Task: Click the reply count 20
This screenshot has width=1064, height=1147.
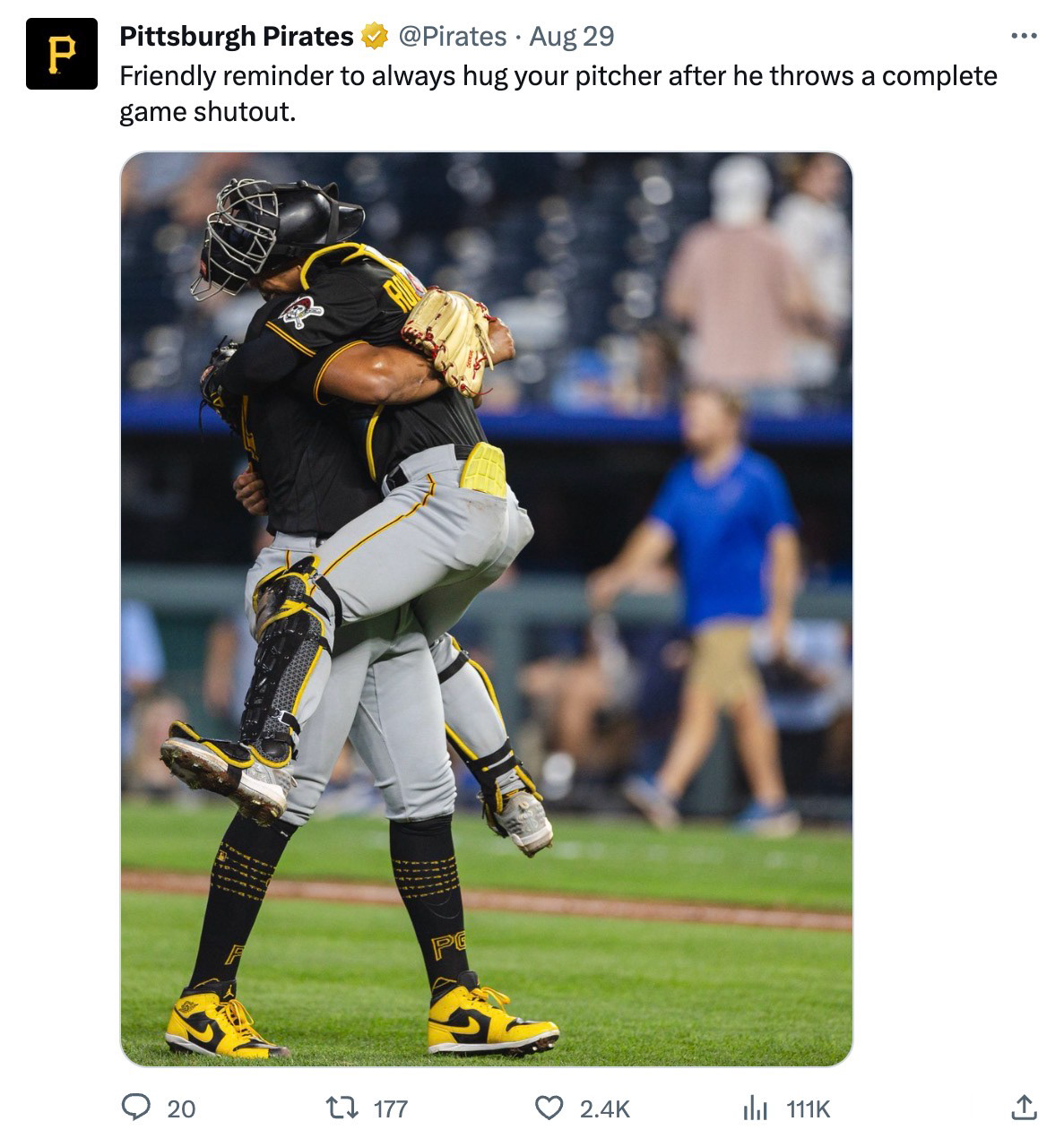Action: [181, 1109]
